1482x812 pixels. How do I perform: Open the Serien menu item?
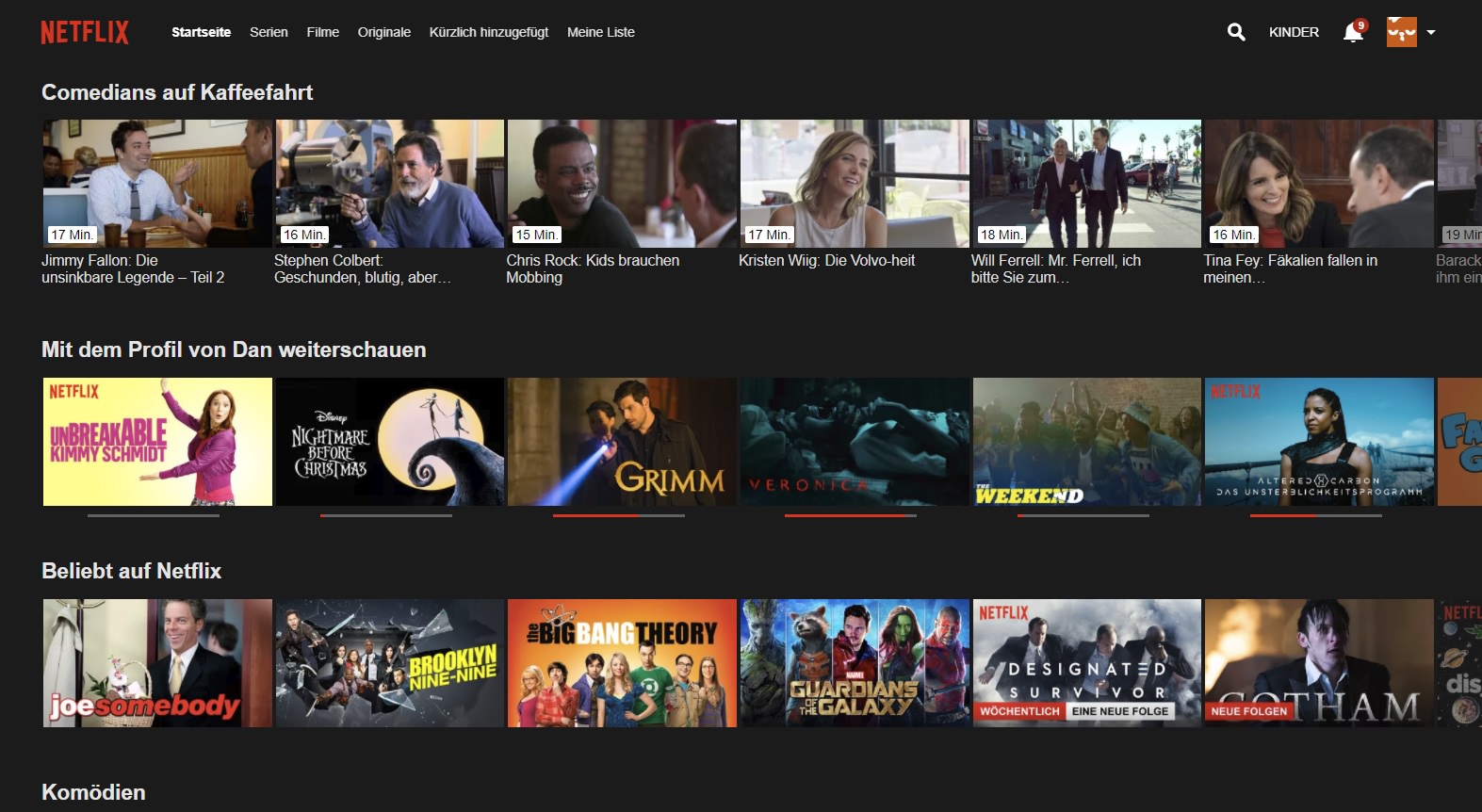[269, 32]
